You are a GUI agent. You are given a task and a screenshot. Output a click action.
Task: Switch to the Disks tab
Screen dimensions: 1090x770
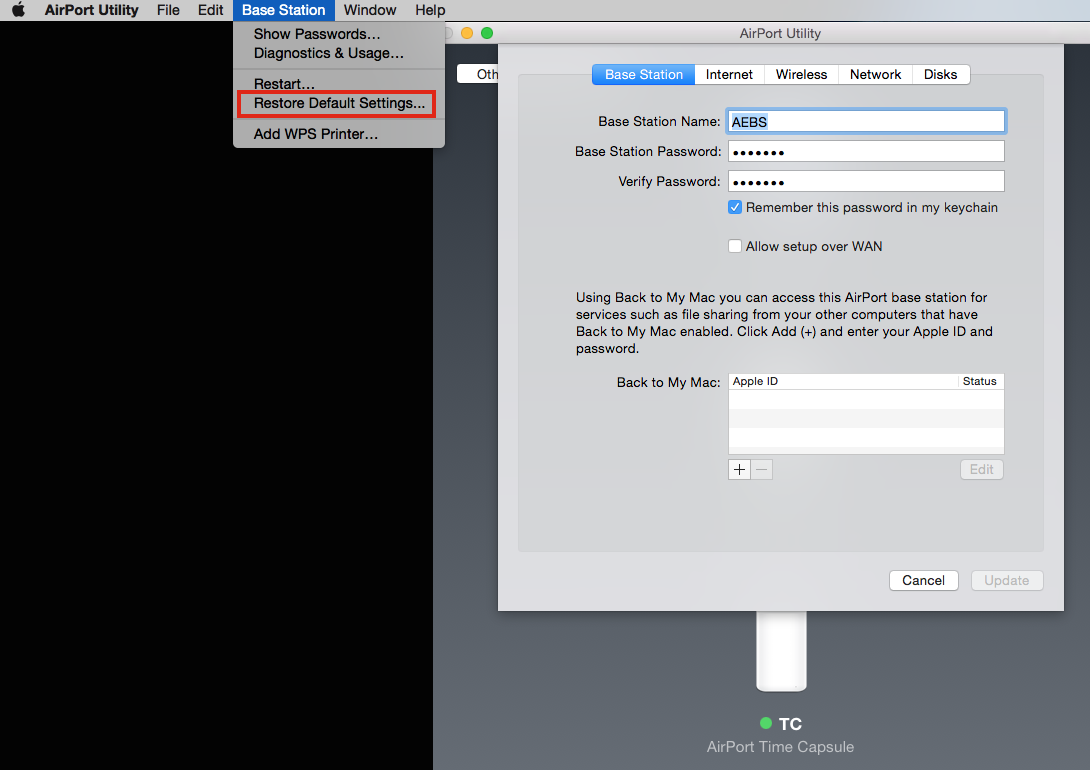(940, 74)
